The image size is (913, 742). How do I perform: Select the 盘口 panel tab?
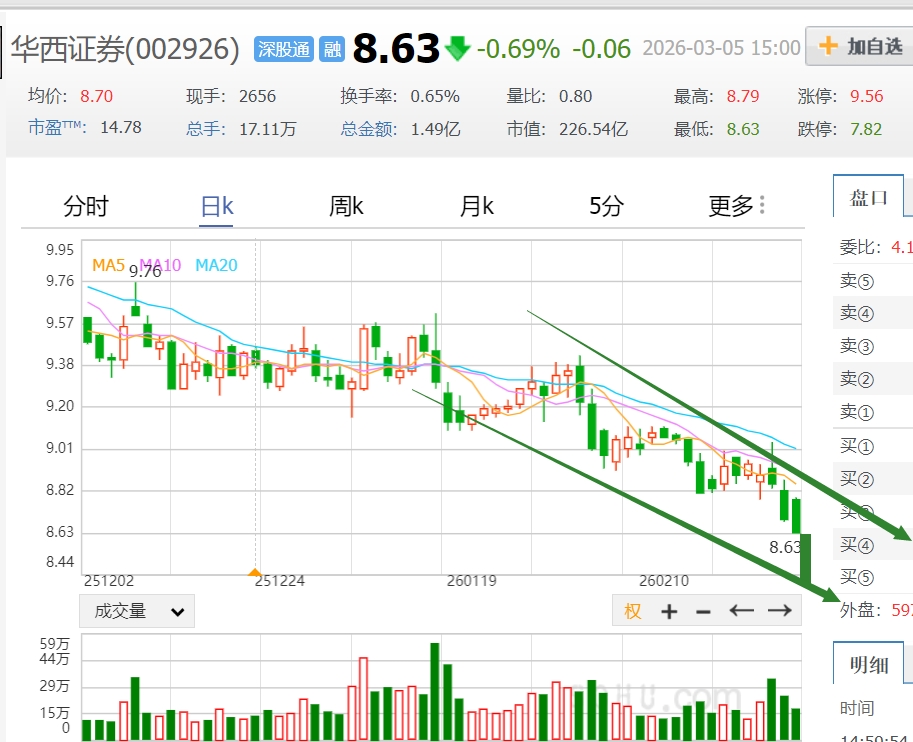tap(868, 197)
